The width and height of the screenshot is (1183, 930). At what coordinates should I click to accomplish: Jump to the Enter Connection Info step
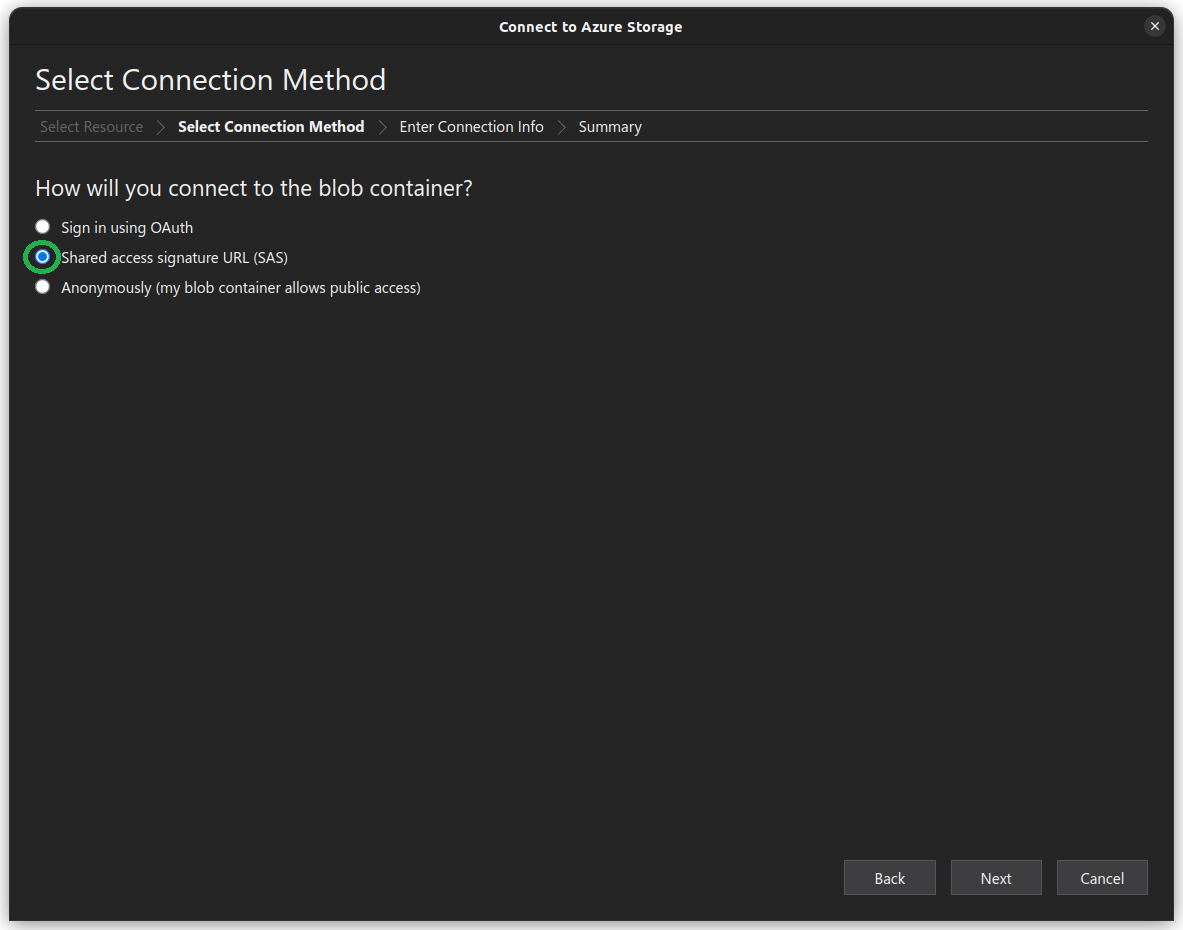[472, 127]
